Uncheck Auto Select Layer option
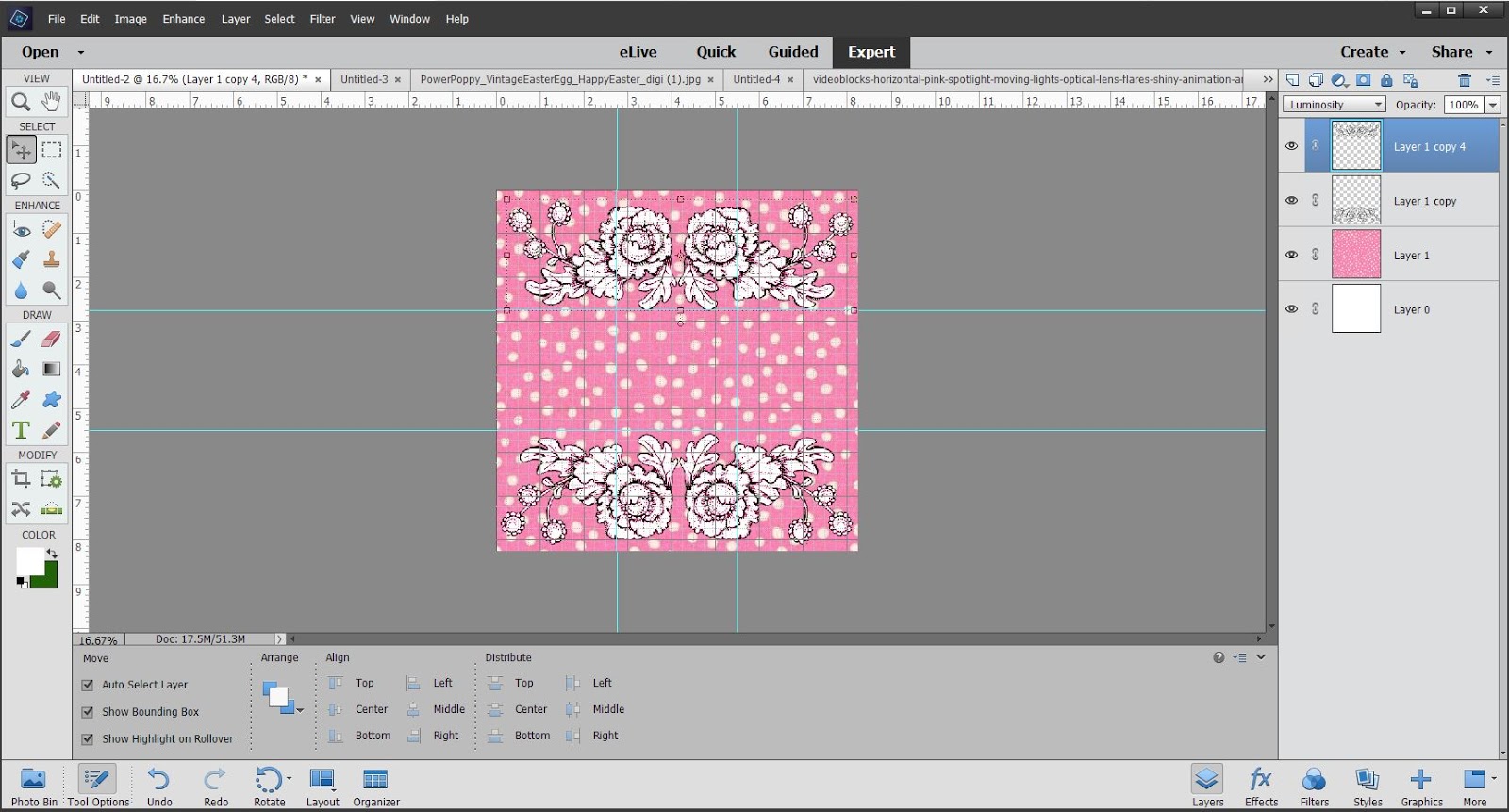1509x812 pixels. coord(88,685)
